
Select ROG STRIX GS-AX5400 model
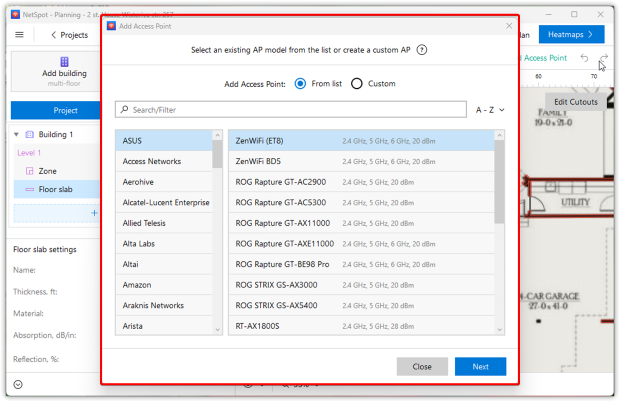[361, 305]
